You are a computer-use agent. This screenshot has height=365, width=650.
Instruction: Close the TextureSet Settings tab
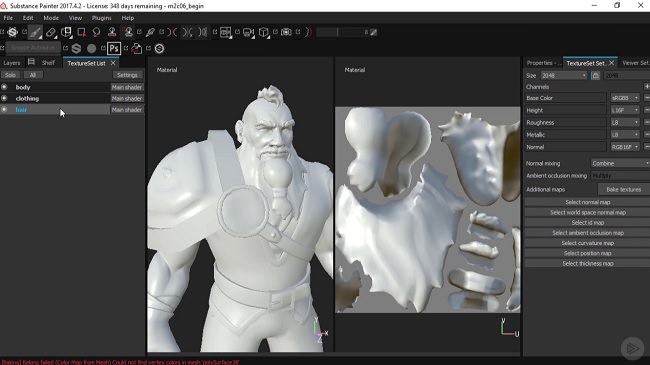[611, 63]
